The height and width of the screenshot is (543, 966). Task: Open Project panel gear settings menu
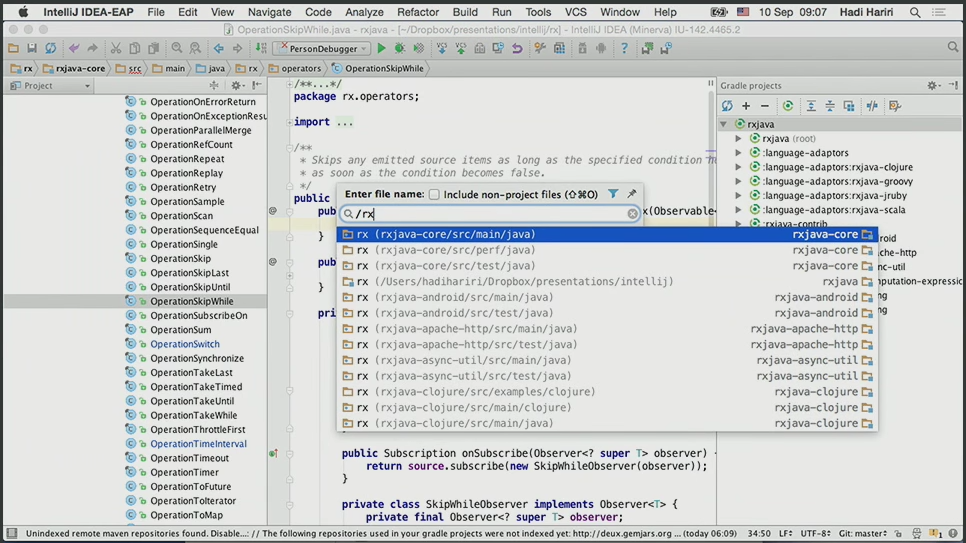pyautogui.click(x=236, y=86)
